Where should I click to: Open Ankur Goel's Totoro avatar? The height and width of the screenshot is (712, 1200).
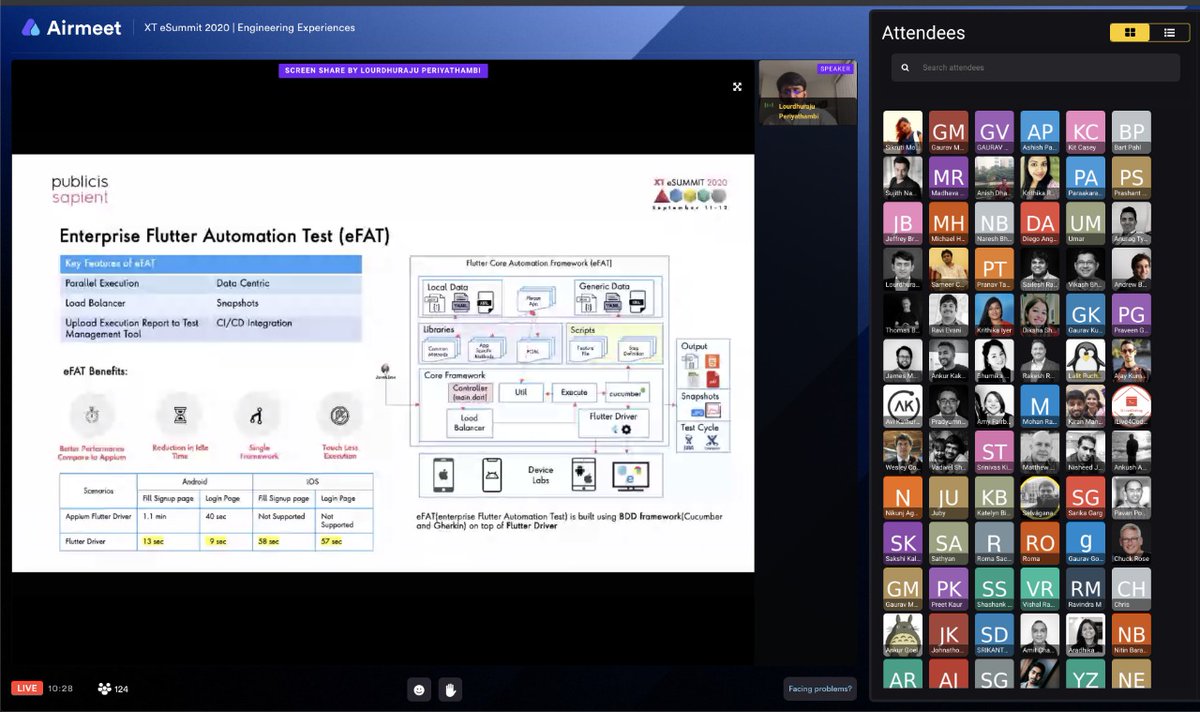tap(902, 635)
